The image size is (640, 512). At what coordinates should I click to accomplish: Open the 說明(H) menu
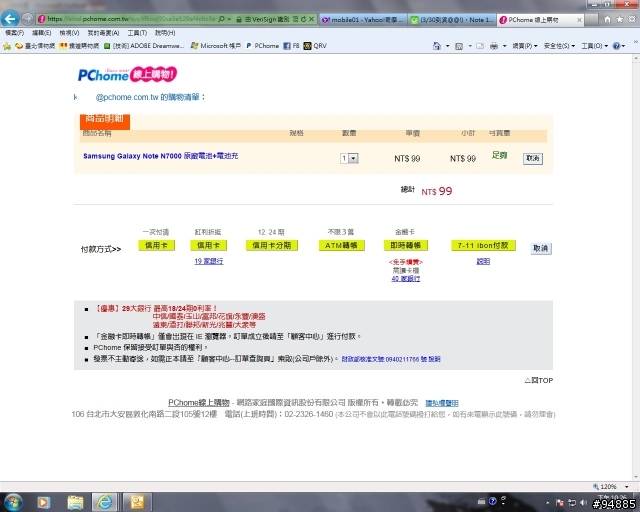(x=165, y=33)
